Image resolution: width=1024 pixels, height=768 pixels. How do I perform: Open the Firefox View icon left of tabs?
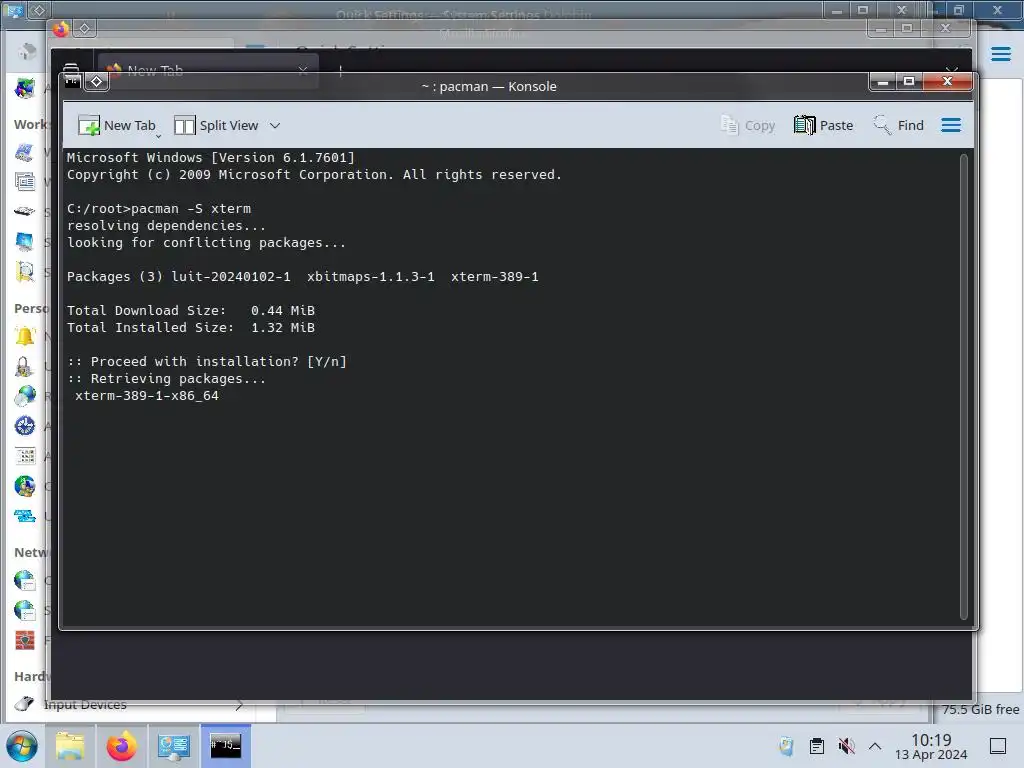71,68
